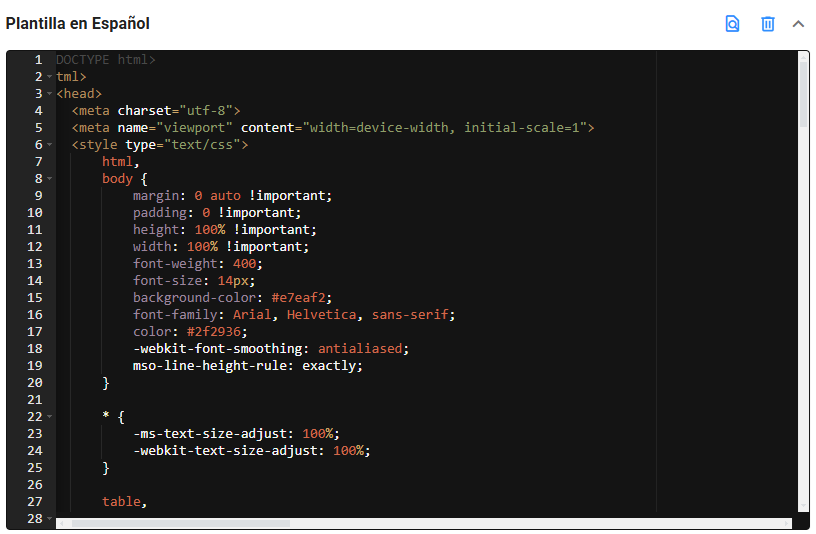816x534 pixels.
Task: Delete the Plantilla en Español template
Action: tap(767, 23)
